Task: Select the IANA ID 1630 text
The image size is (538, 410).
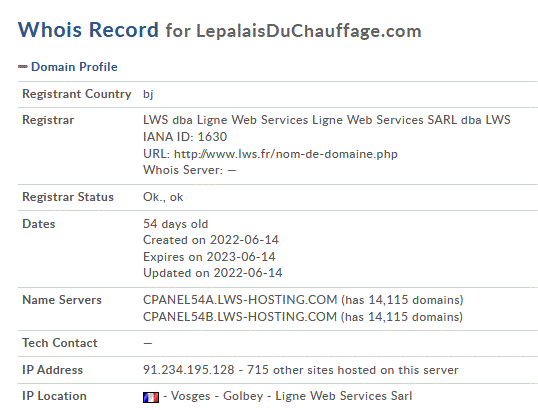Action: (185, 137)
